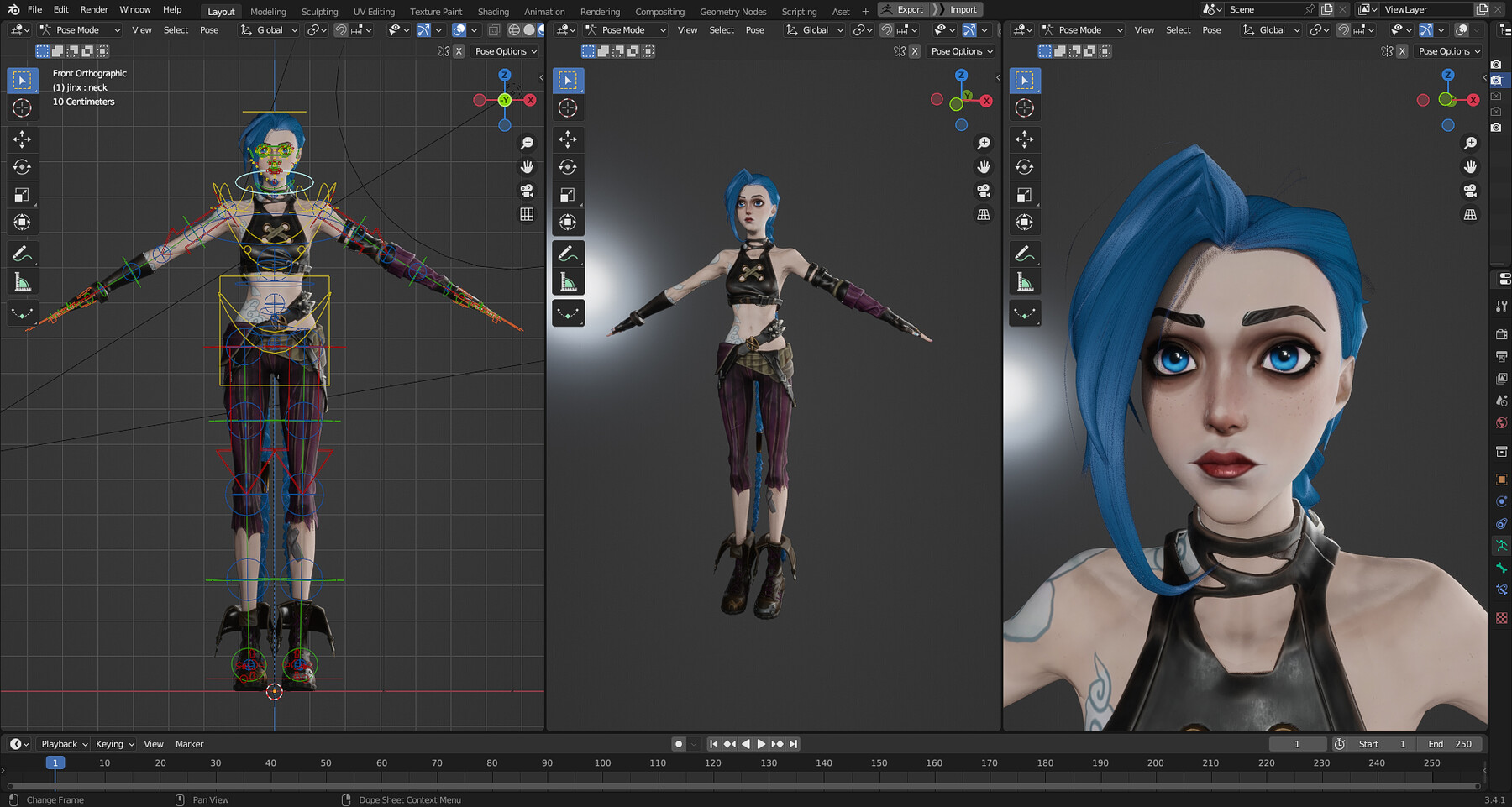Viewport: 1512px width, 807px height.
Task: Select the Move tool in the middle viewport
Action: pos(569,139)
